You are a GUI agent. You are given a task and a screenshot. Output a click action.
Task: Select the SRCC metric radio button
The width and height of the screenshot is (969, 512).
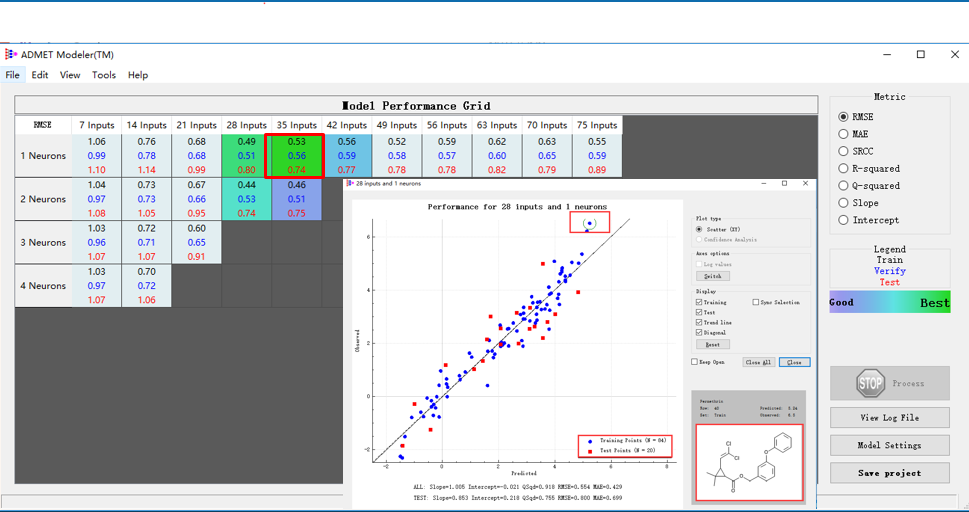[x=843, y=151]
